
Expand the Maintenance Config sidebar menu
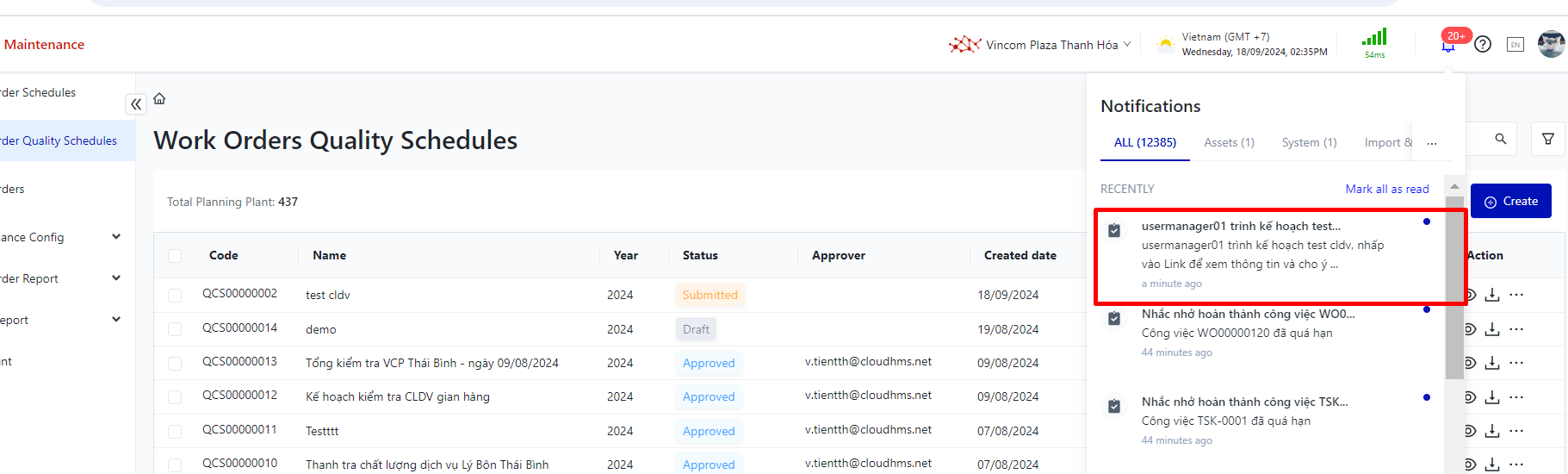coord(116,237)
